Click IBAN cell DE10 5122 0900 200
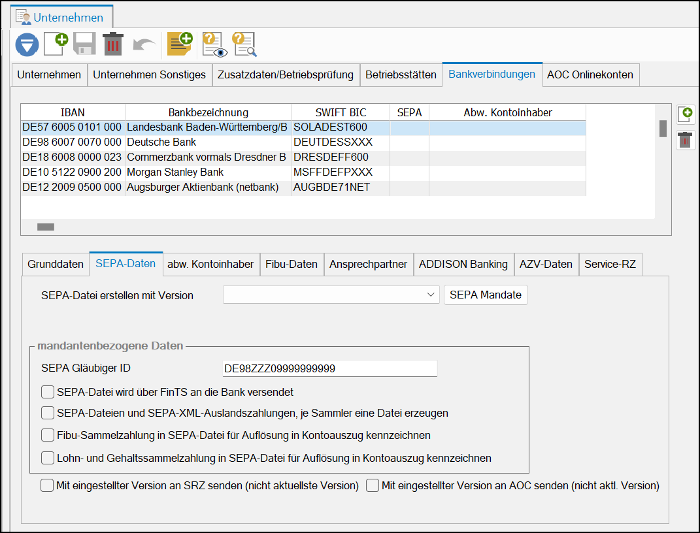700x533 pixels. tap(72, 172)
